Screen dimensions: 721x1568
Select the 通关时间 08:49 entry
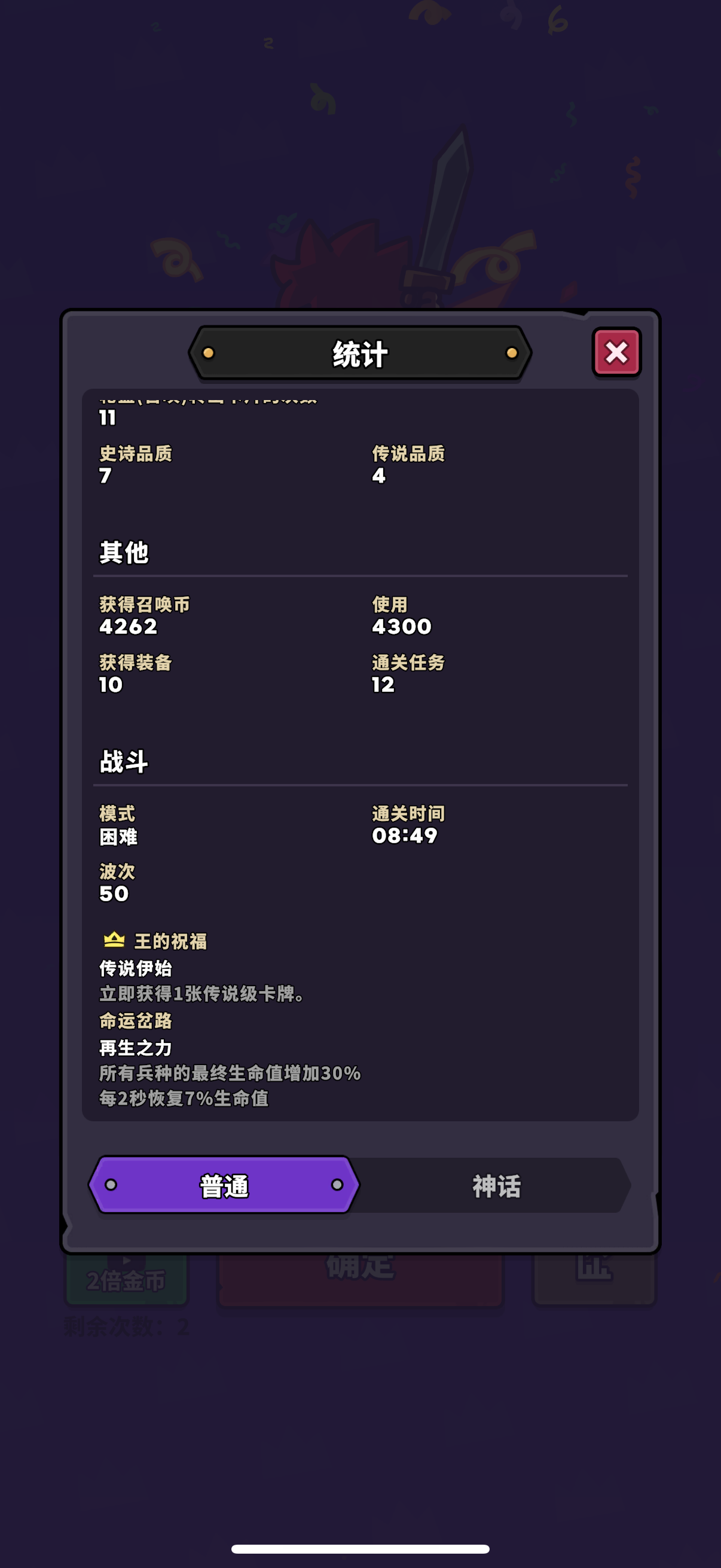408,824
